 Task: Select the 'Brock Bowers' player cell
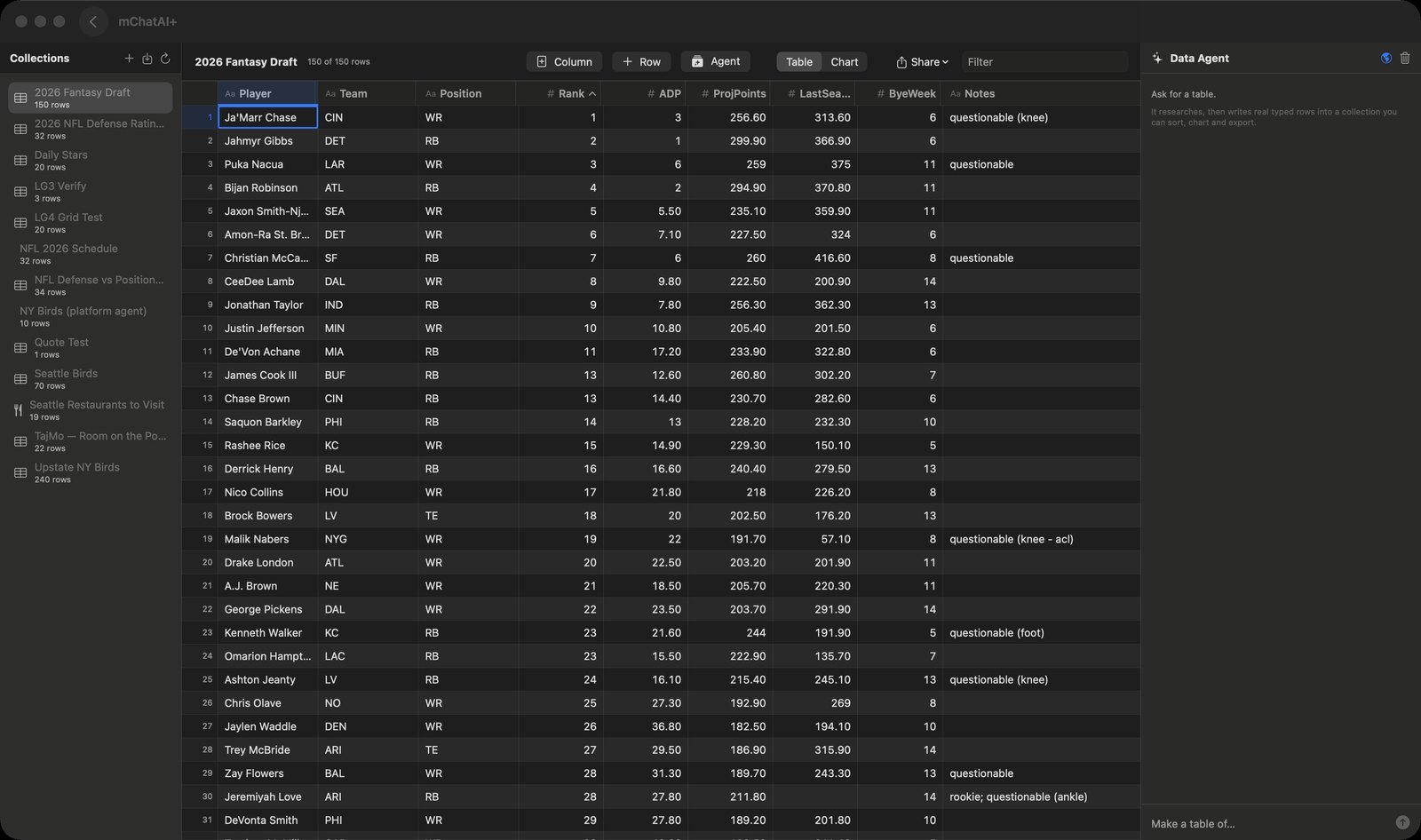click(266, 515)
